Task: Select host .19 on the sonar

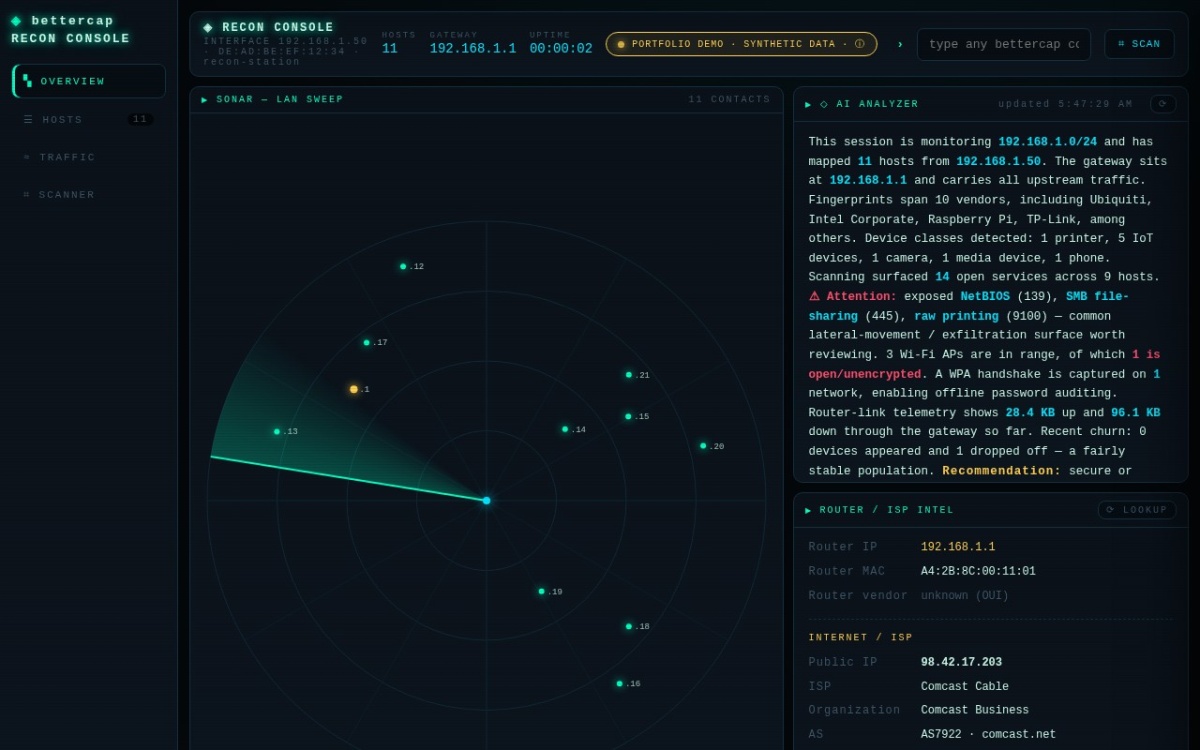Action: (x=542, y=591)
